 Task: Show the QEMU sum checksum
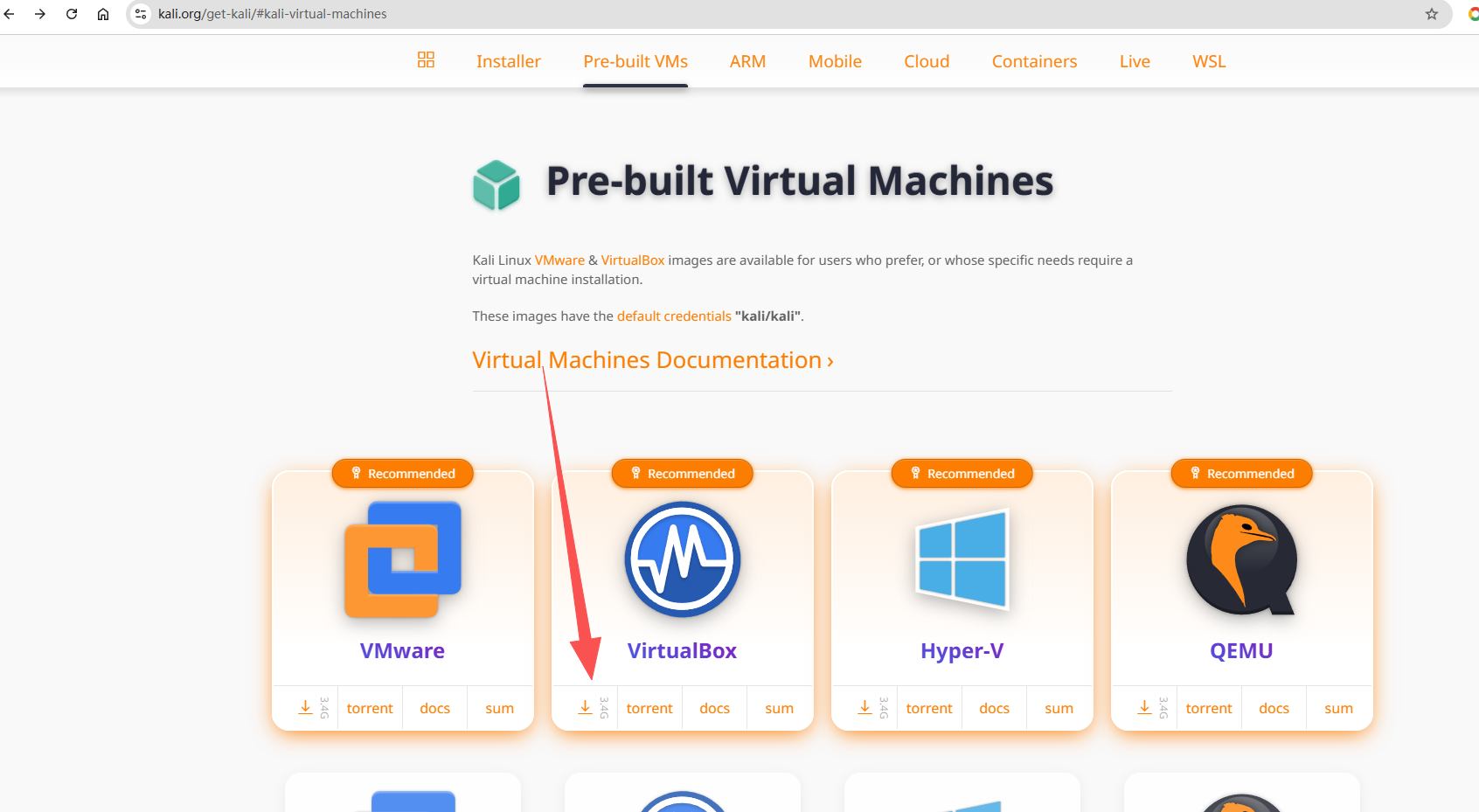click(1338, 708)
